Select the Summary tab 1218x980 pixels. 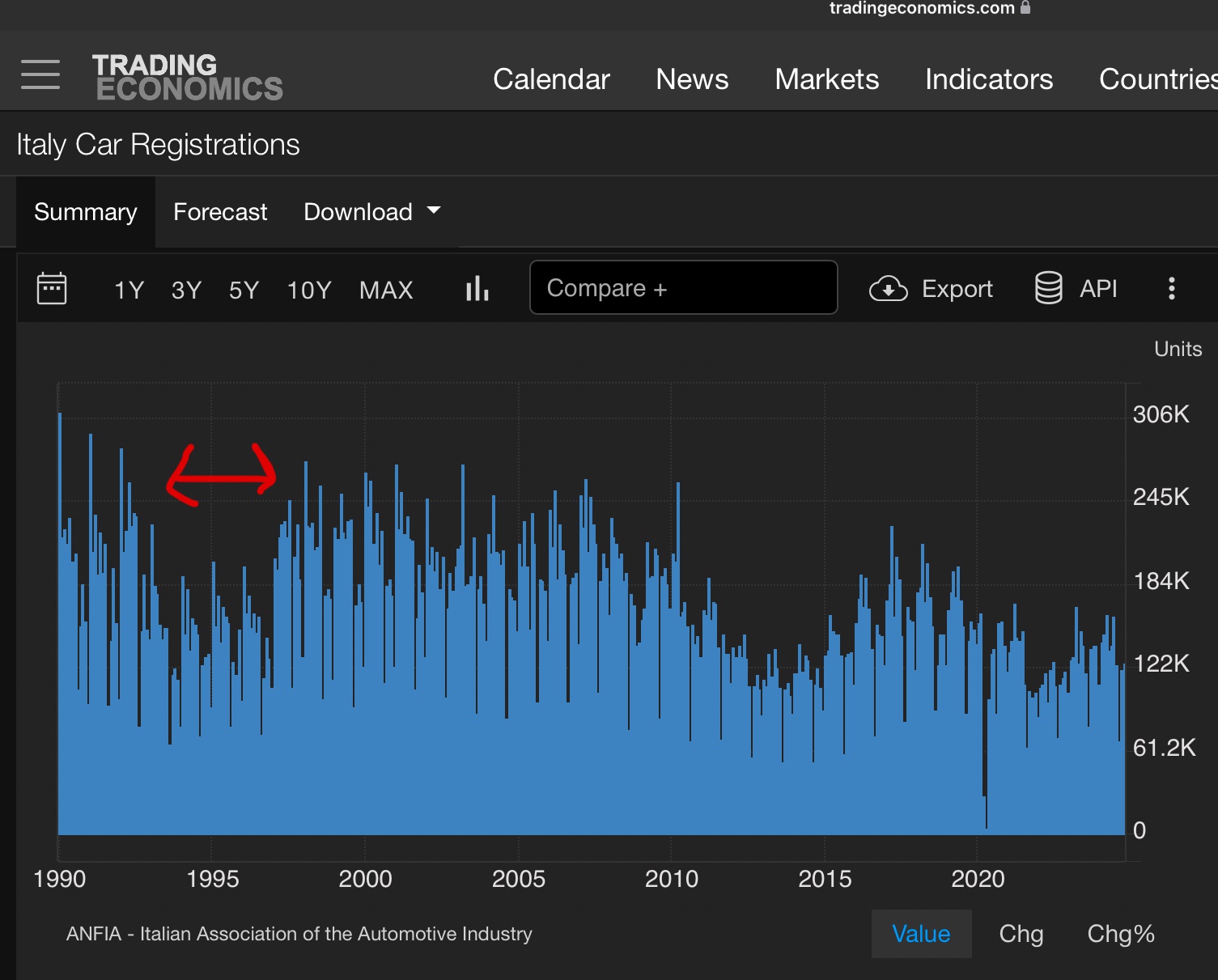(86, 212)
